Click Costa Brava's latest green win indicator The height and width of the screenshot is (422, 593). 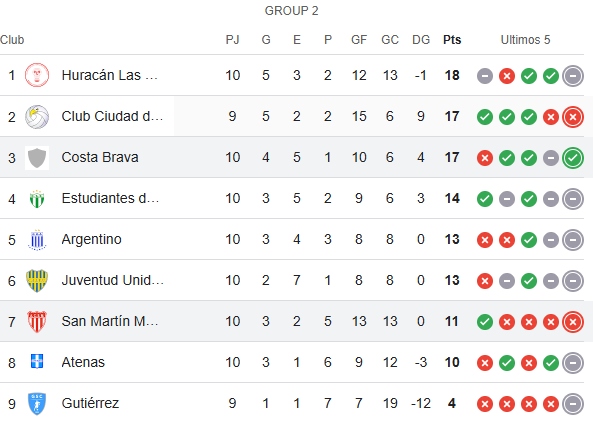[x=573, y=158]
